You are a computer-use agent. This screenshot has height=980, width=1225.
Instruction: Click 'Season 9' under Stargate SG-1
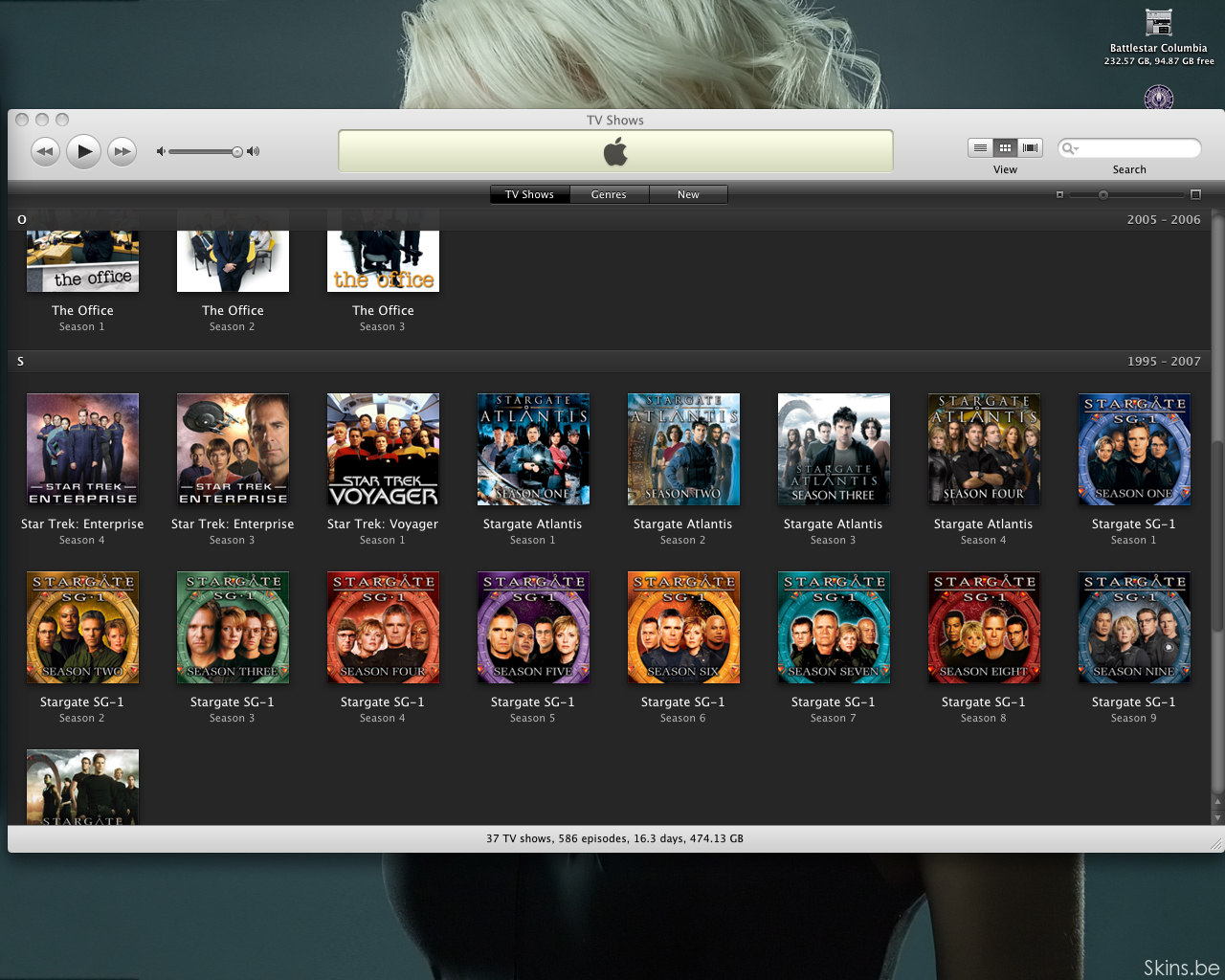pos(1133,718)
